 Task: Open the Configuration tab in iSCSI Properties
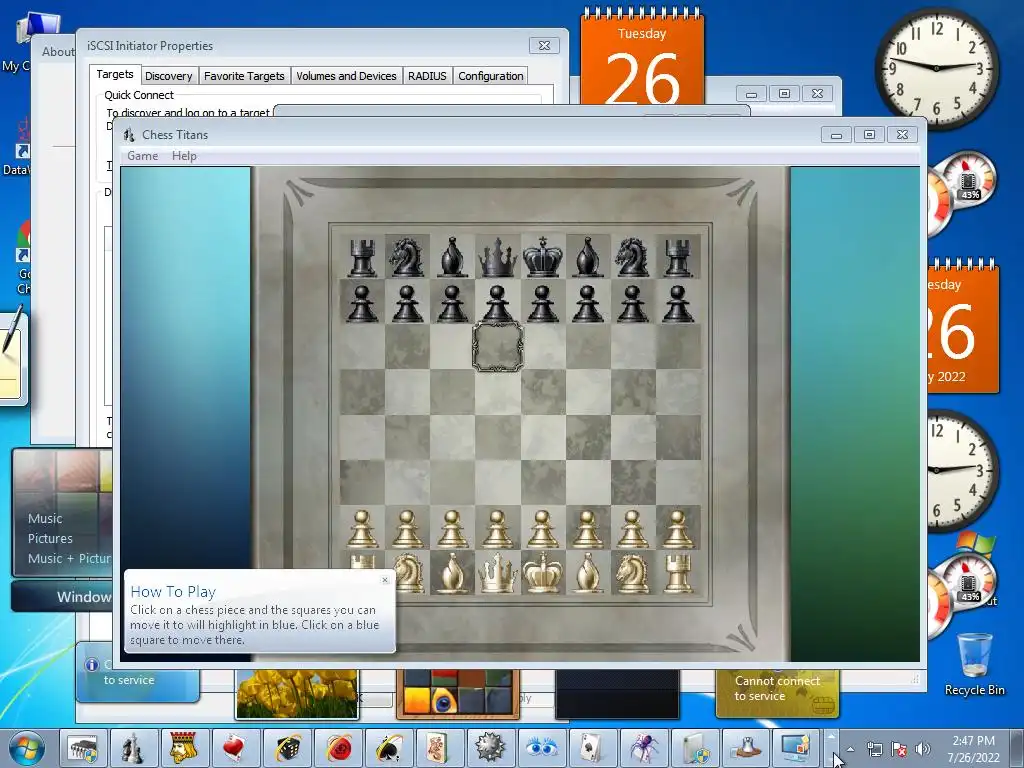(490, 76)
